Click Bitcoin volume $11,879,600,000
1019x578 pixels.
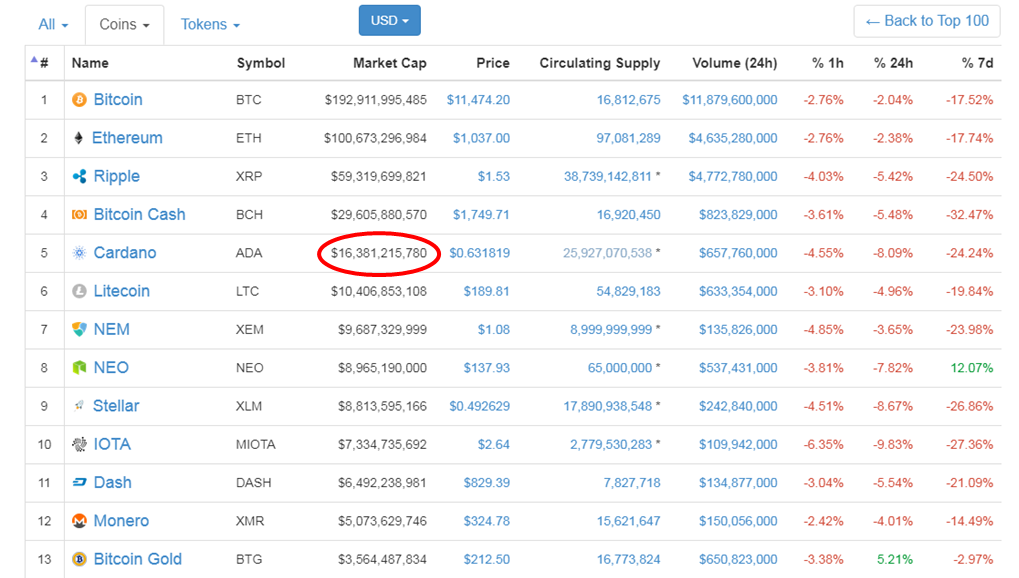pyautogui.click(x=730, y=99)
